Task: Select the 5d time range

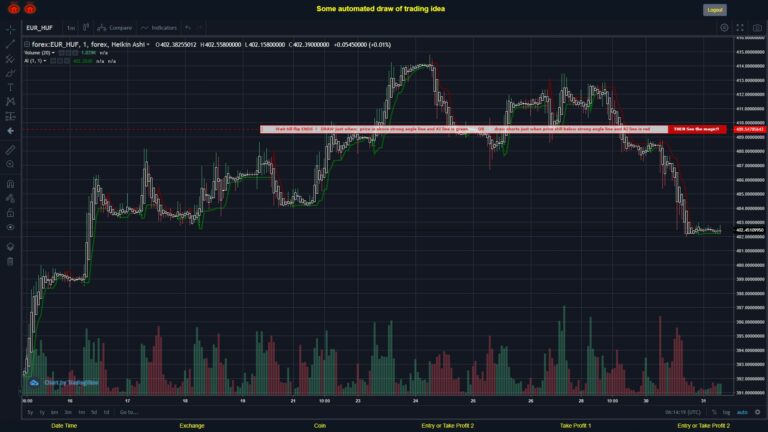Action: tap(94, 412)
